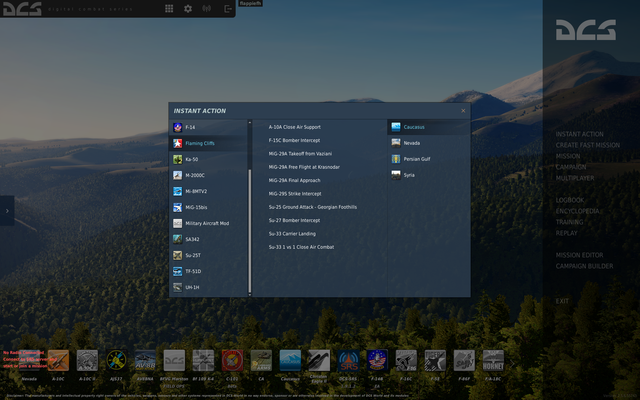This screenshot has width=640, height=400.
Task: Select the F-14B module icon
Action: (x=377, y=360)
